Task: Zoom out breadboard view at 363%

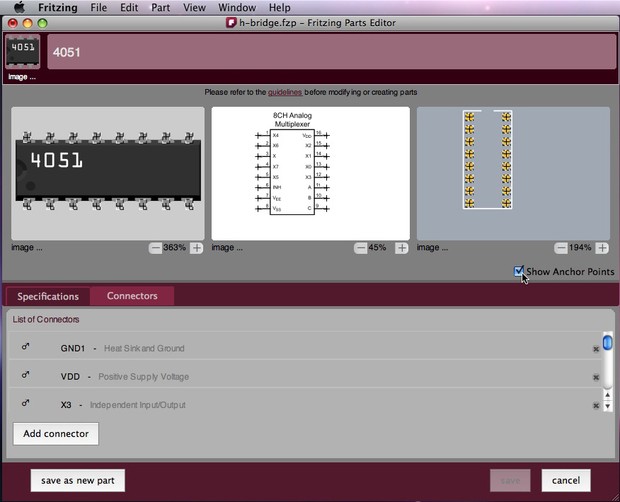Action: click(x=155, y=248)
